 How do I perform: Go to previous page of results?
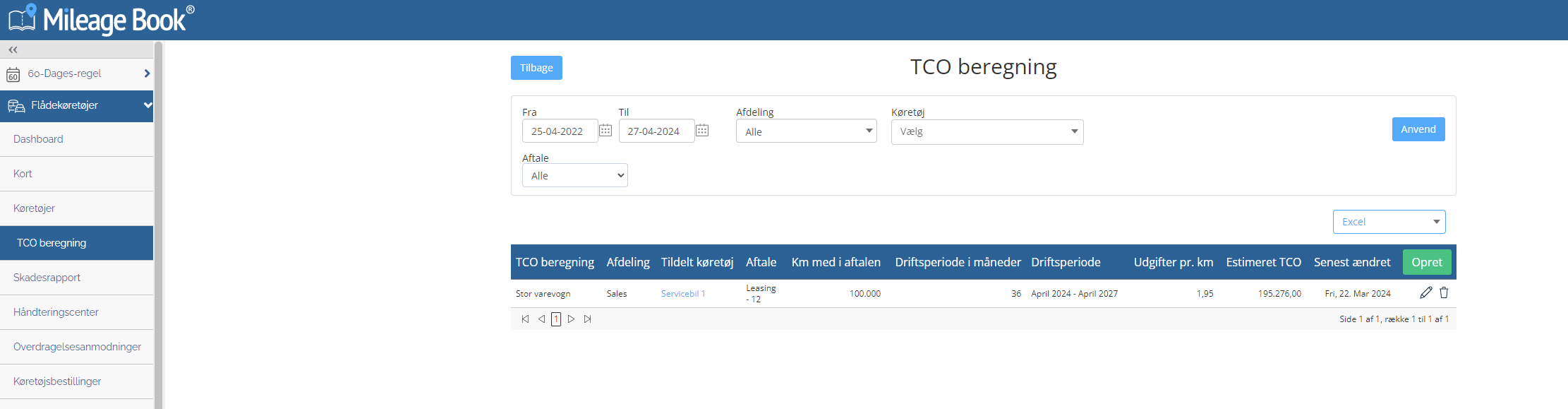[541, 319]
